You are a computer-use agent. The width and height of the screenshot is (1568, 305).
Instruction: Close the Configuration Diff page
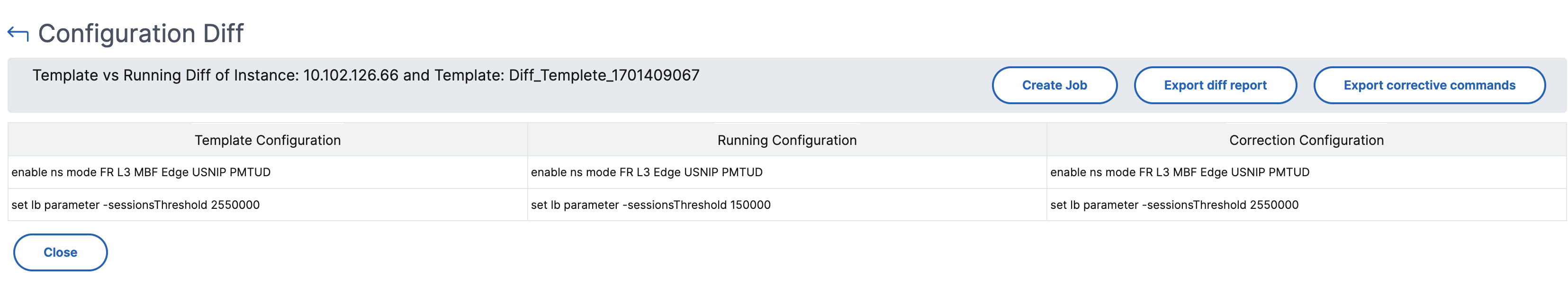[x=60, y=252]
